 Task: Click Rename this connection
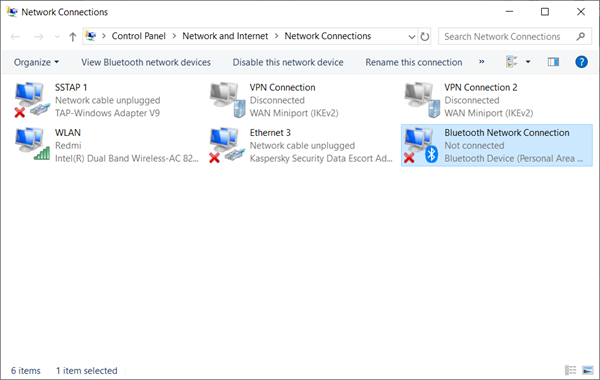pyautogui.click(x=414, y=62)
